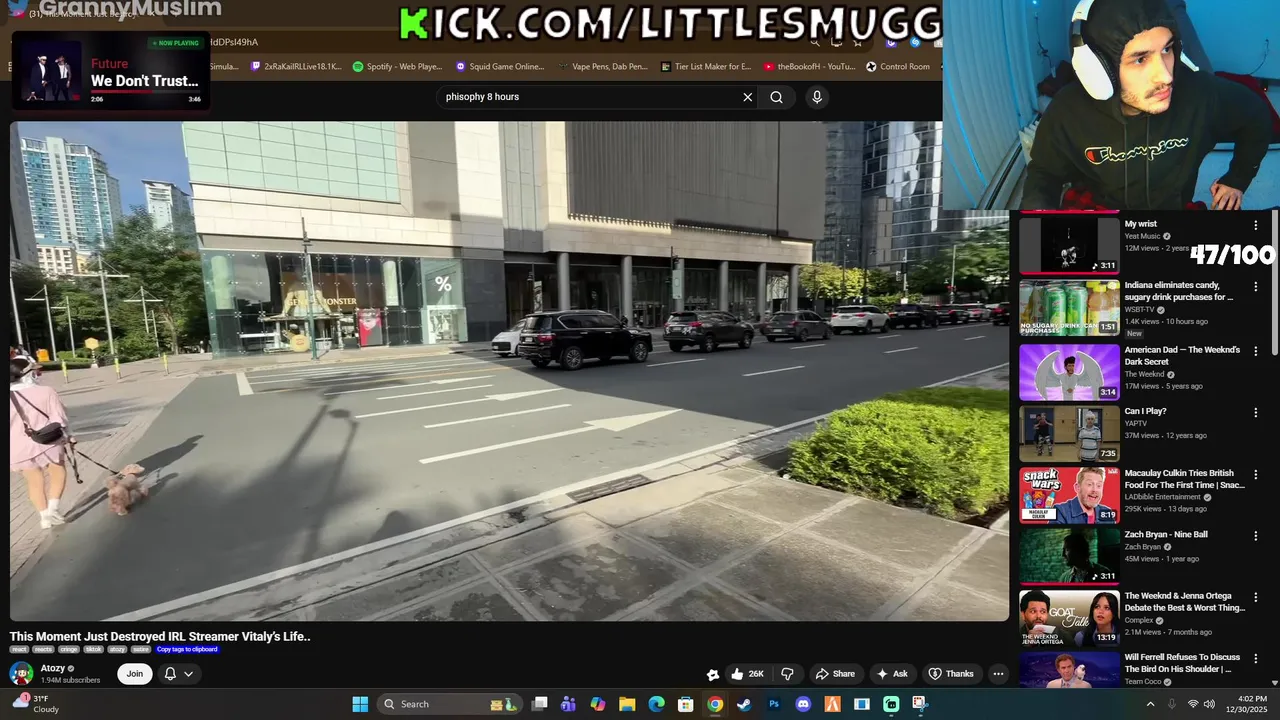This screenshot has width=1280, height=720.
Task: Open the 'Control Room' bookmark
Action: [x=898, y=66]
